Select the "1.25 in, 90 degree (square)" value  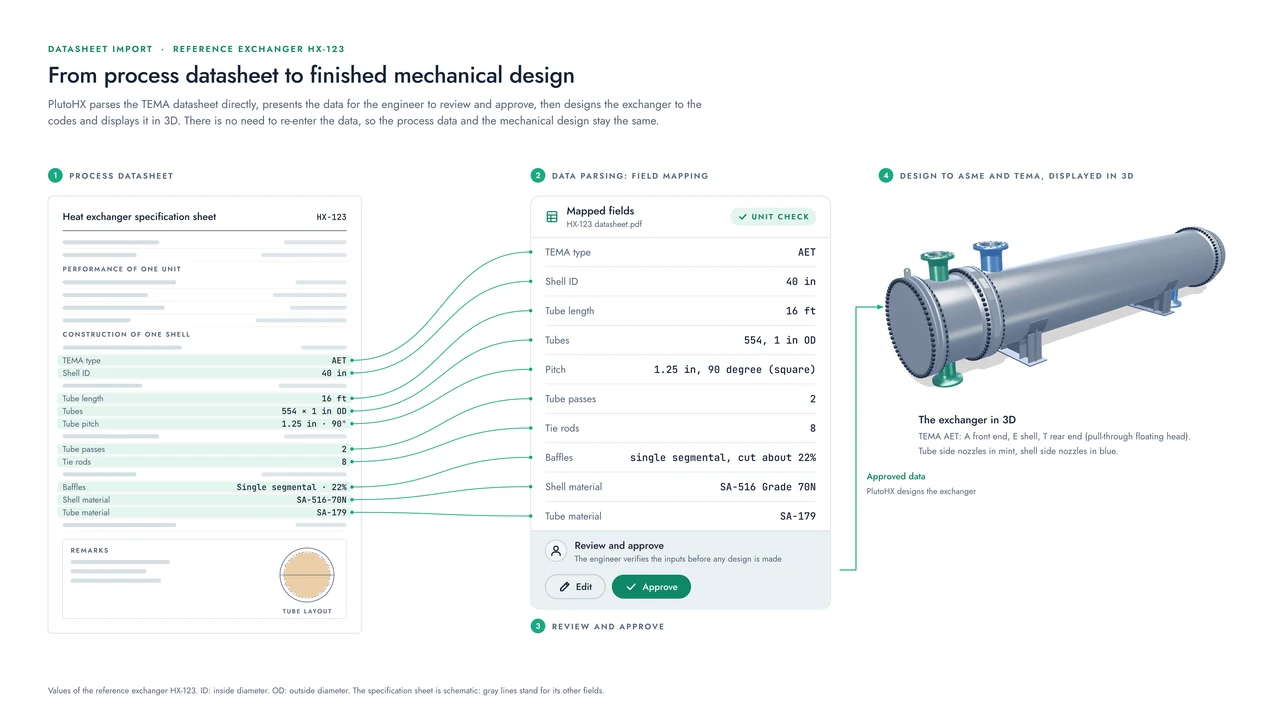(x=735, y=370)
